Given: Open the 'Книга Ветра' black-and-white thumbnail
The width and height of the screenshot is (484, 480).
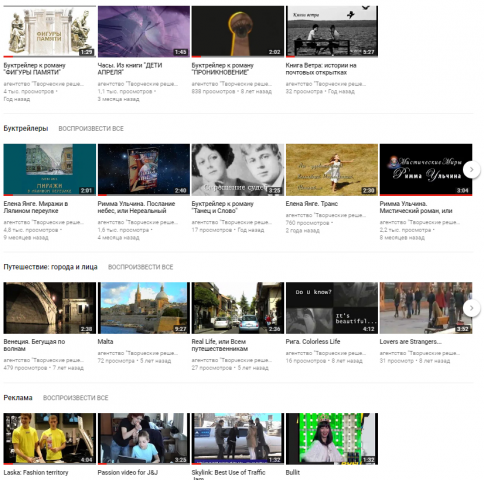Looking at the screenshot, I should [332, 31].
